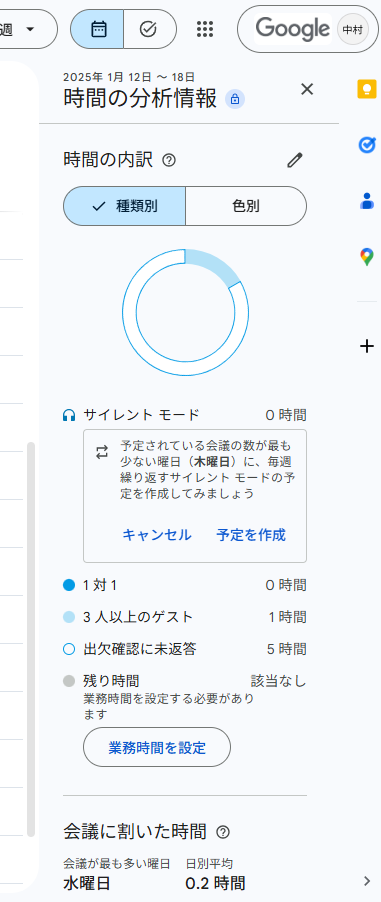The height and width of the screenshot is (902, 381).
Task: Edit 時間の内訳 with pencil icon
Action: point(295,160)
